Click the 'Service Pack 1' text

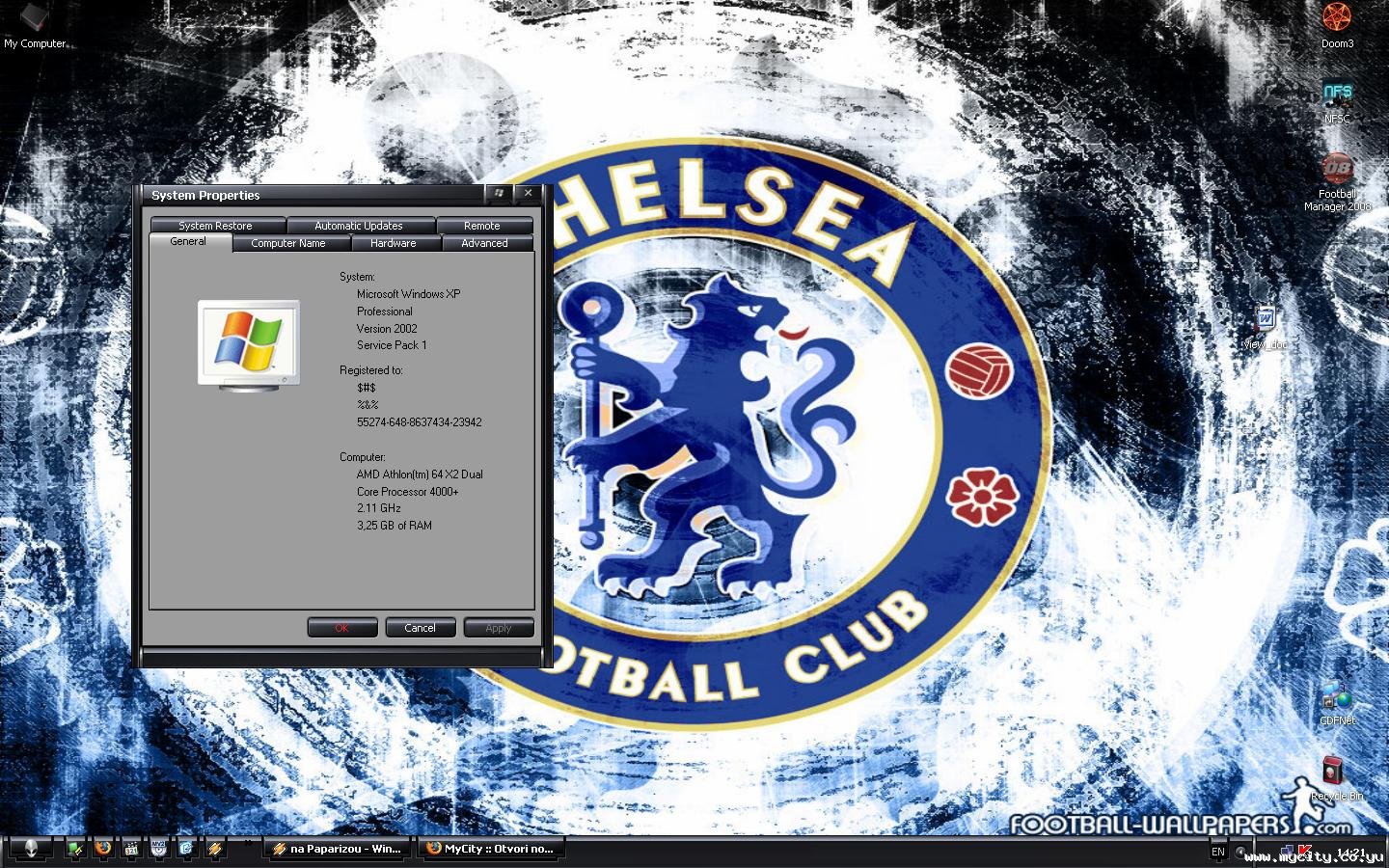392,345
